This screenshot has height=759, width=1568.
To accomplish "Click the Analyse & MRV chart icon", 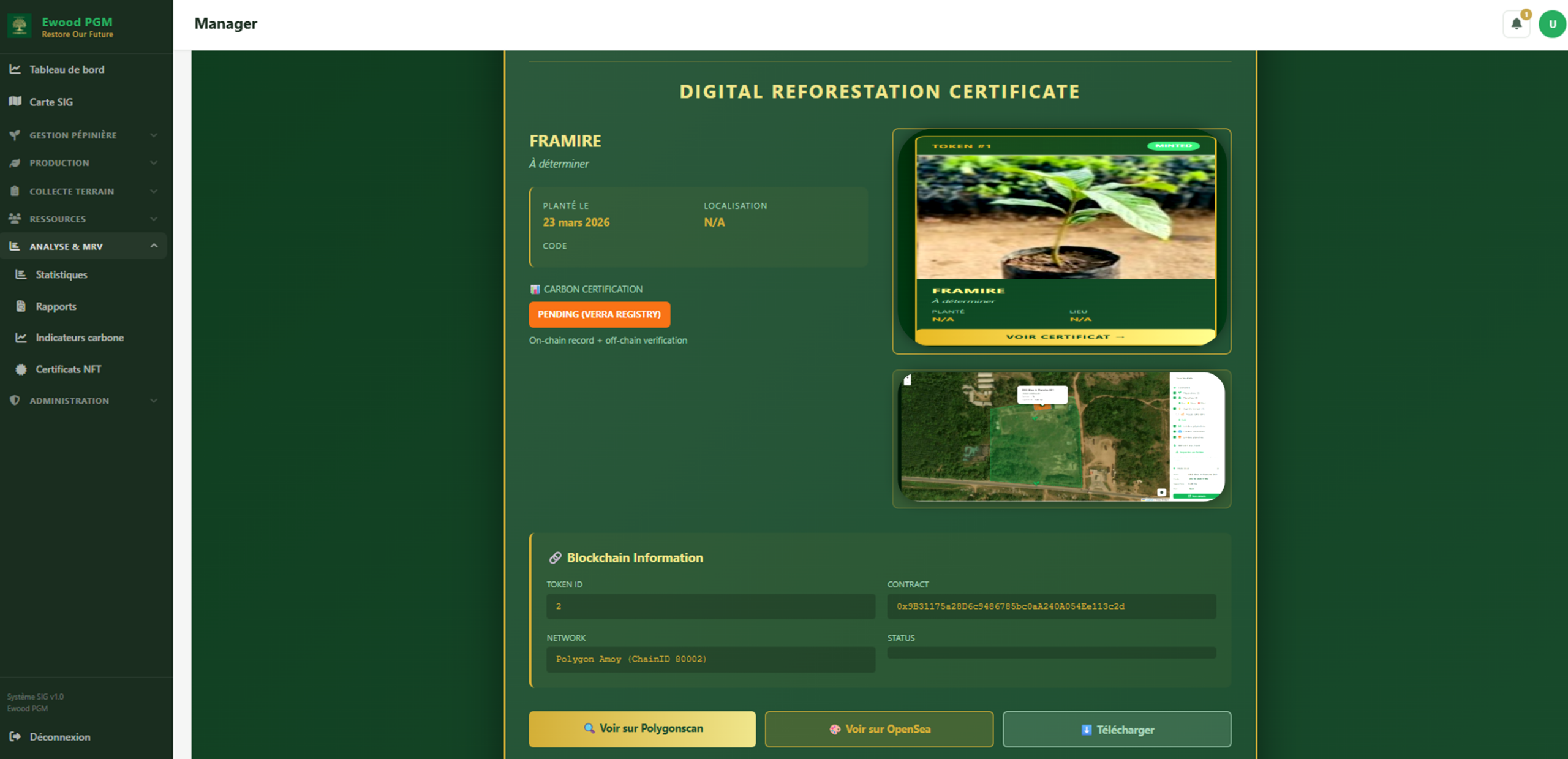I will [15, 246].
